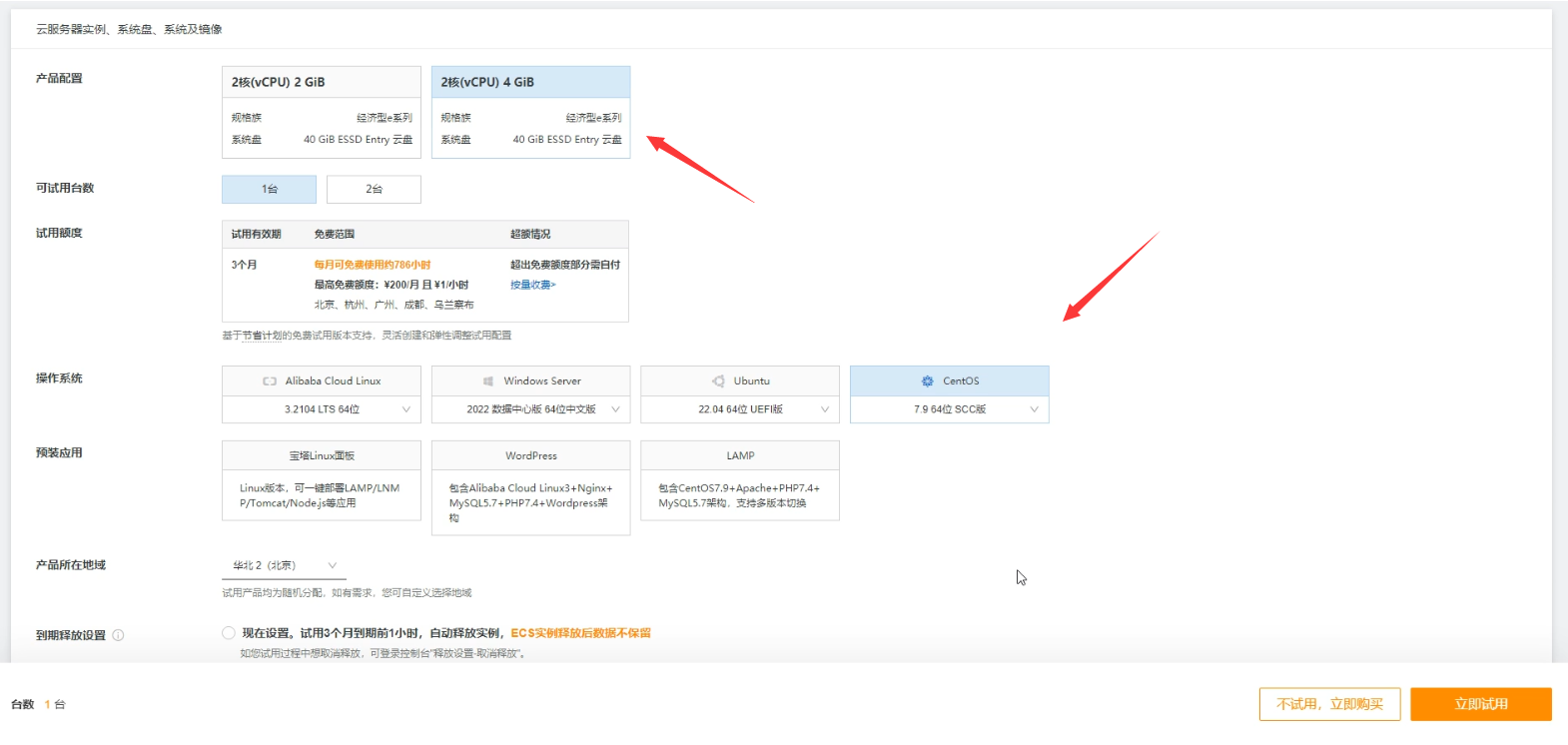Click 不试用，立即购买 button
Viewport: 1568px width, 745px height.
[x=1329, y=704]
